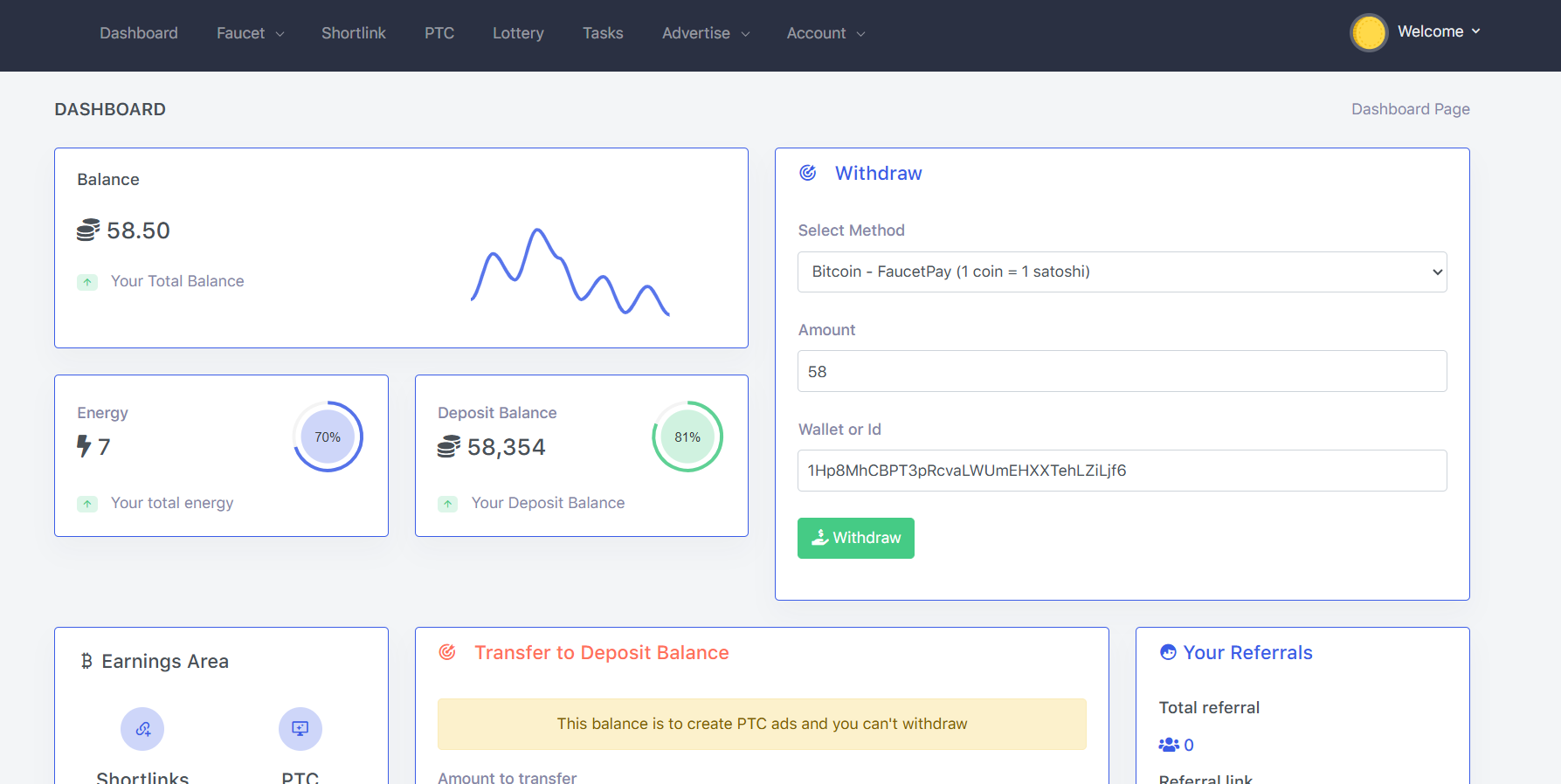Screen dimensions: 1561x784
Task: Click the target icon beside Withdraw heading
Action: point(808,173)
